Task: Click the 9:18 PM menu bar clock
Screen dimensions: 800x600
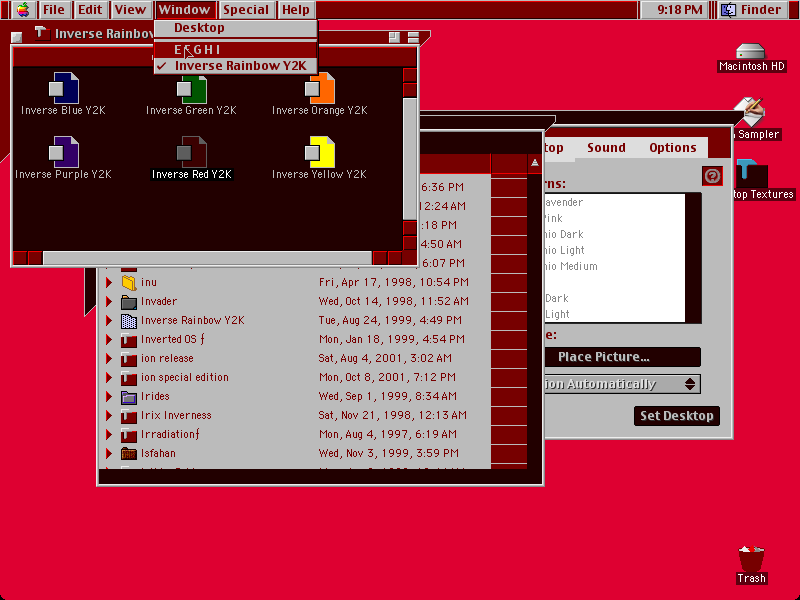Action: point(679,10)
